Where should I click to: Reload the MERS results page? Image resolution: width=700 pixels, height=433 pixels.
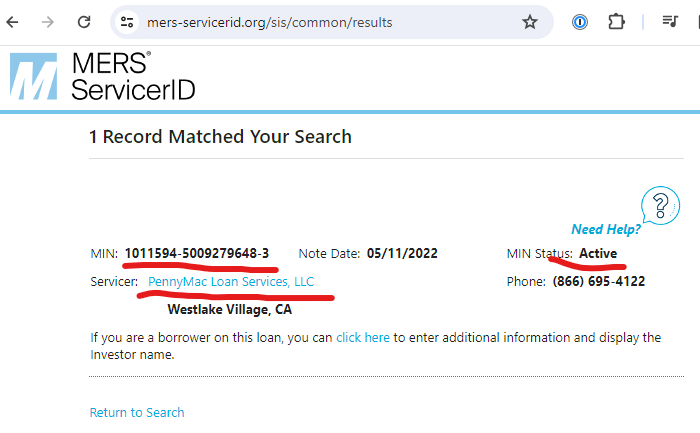tap(84, 22)
